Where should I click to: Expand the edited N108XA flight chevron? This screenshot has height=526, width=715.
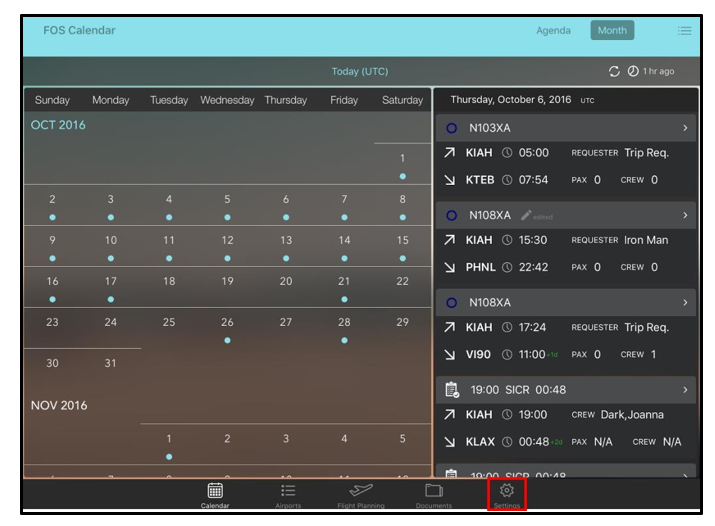(685, 215)
